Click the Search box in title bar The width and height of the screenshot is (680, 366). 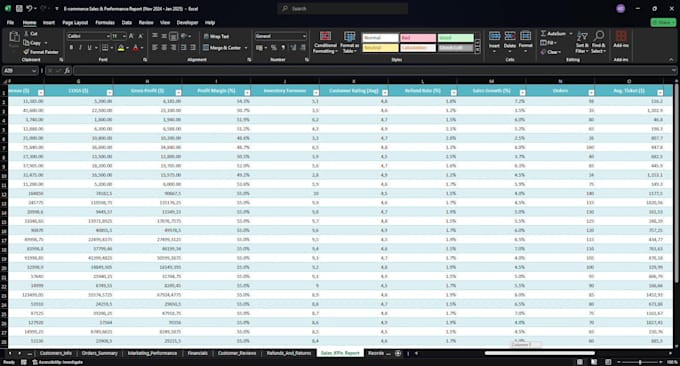(x=343, y=8)
